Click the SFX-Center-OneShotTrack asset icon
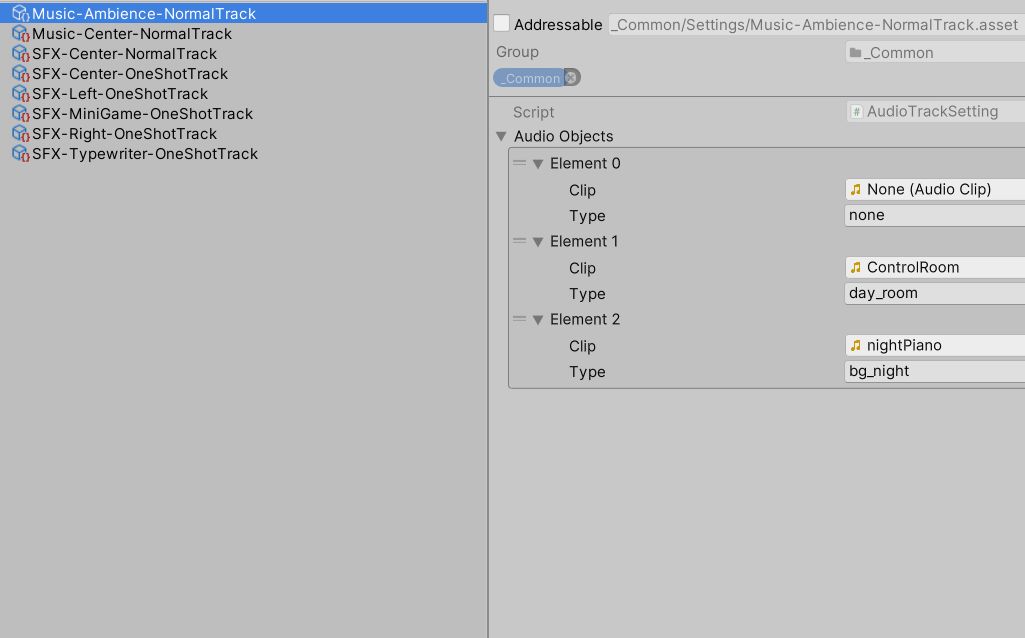This screenshot has width=1025, height=638. point(20,74)
